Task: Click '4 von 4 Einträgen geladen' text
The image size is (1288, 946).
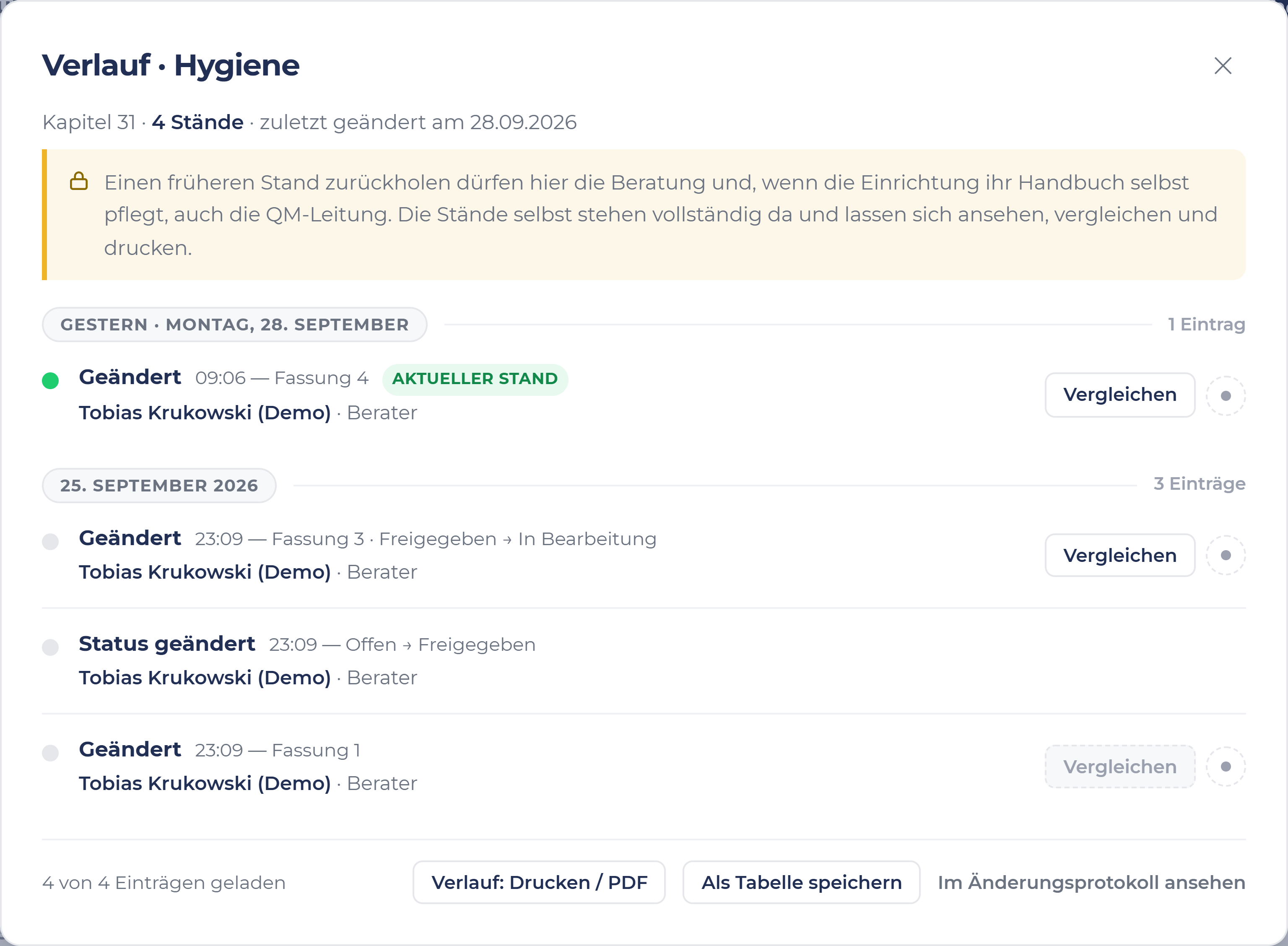Action: pos(164,883)
